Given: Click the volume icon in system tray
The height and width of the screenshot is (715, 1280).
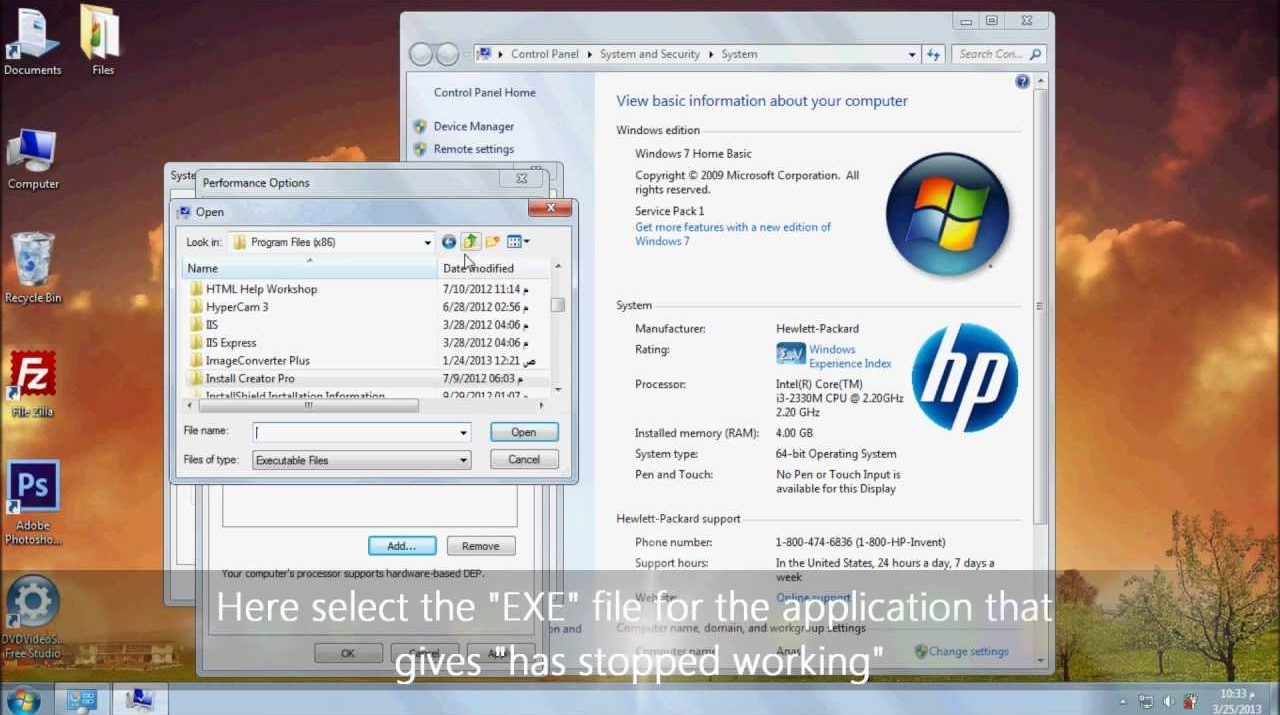Looking at the screenshot, I should pos(1167,702).
